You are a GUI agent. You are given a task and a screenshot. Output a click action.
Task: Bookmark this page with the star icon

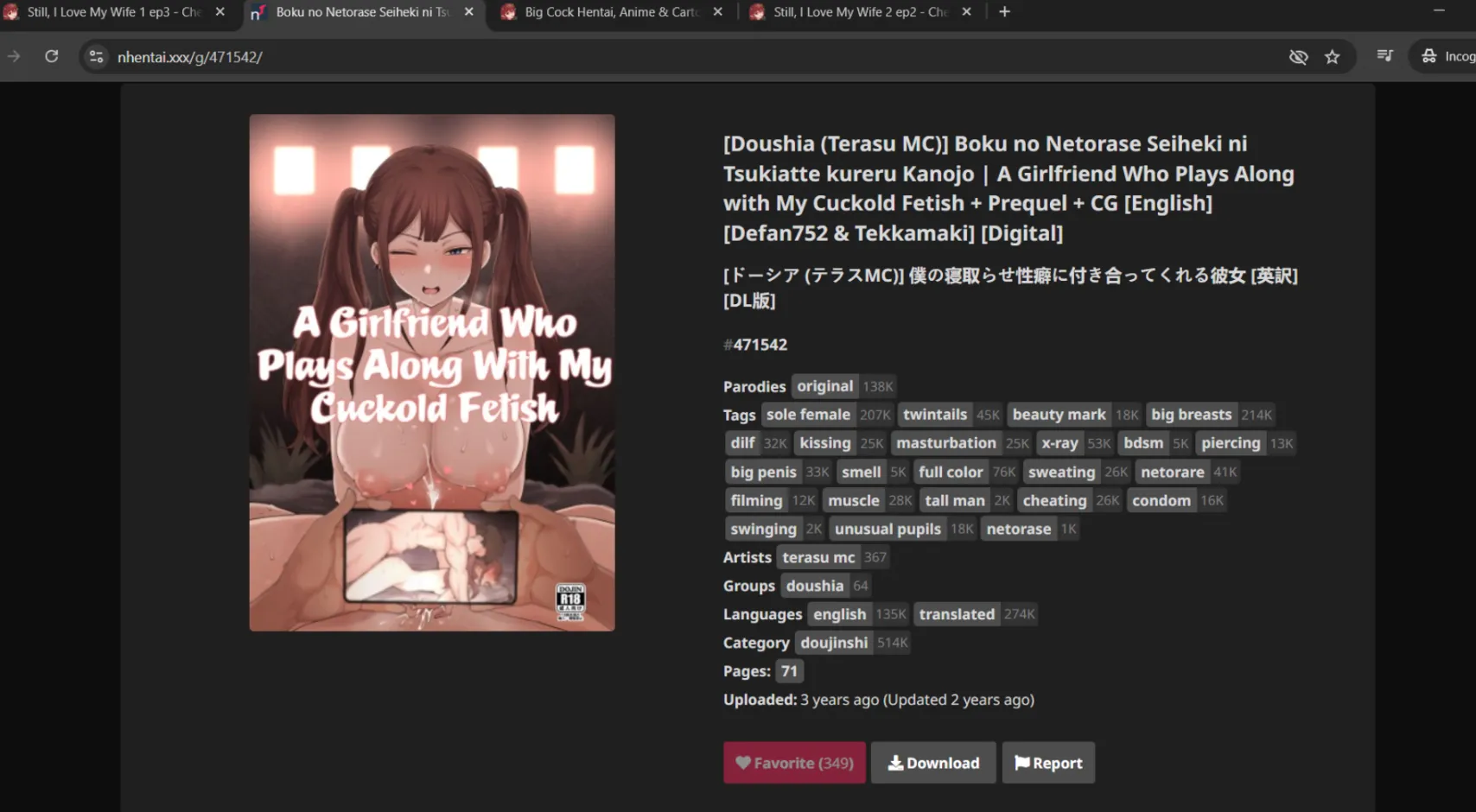pos(1333,57)
